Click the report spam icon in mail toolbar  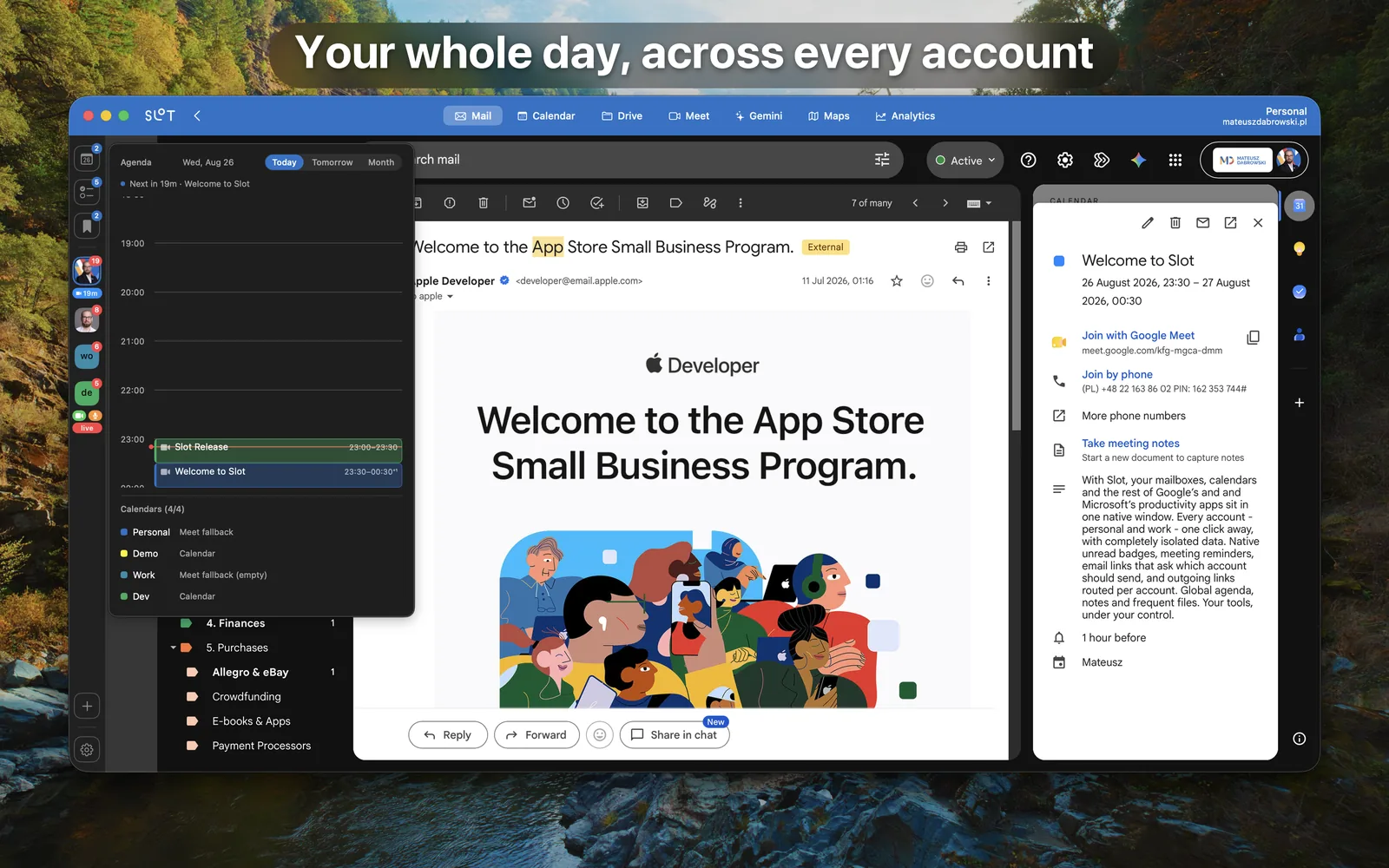(450, 203)
